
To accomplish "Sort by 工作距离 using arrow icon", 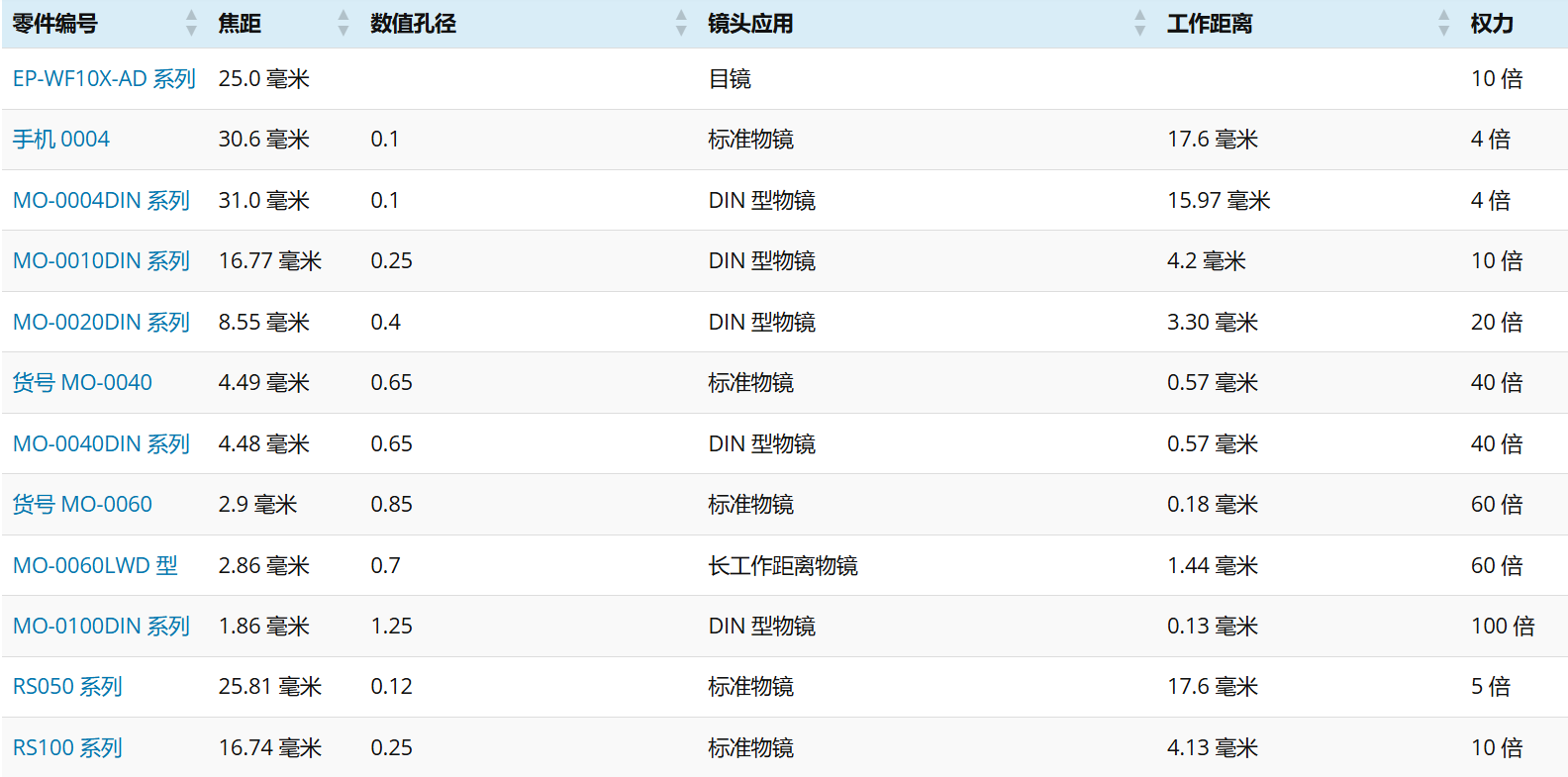I will tap(1444, 23).
